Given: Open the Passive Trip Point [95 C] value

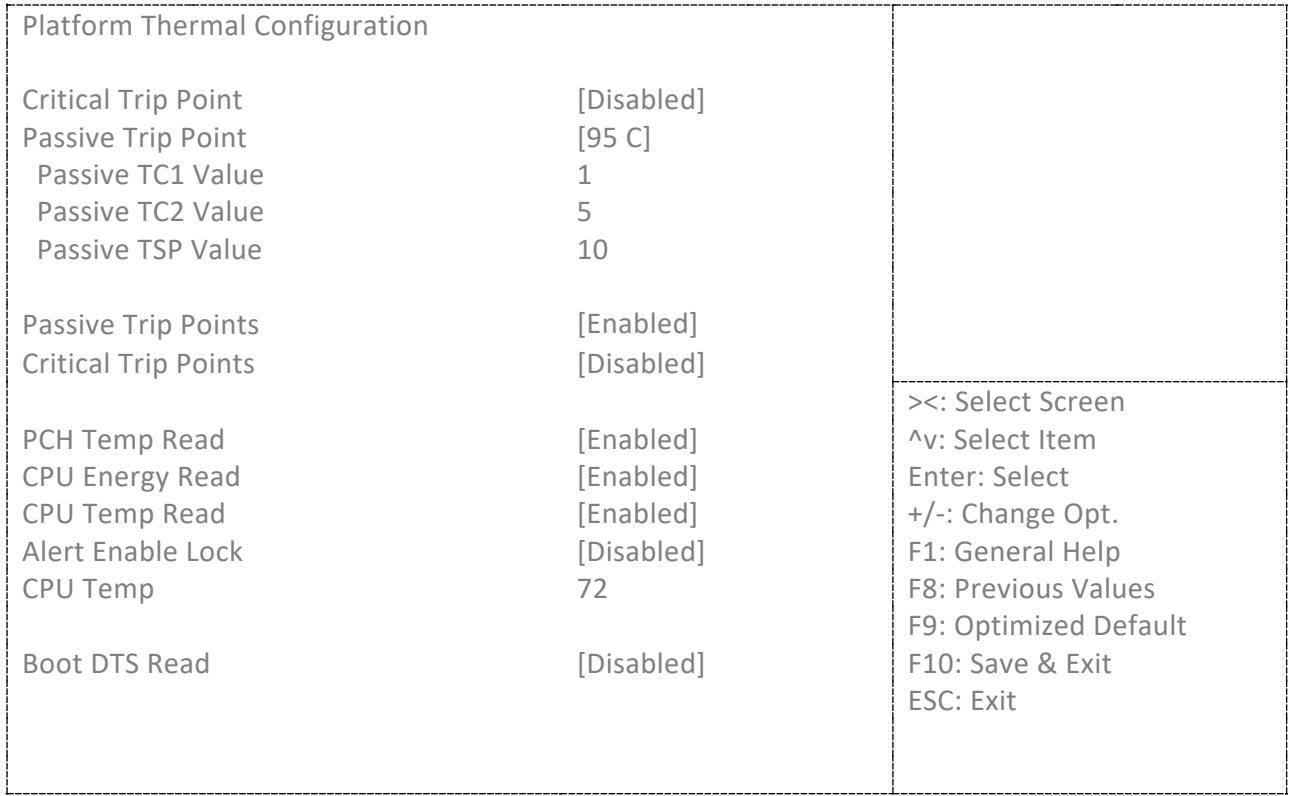Looking at the screenshot, I should [613, 138].
